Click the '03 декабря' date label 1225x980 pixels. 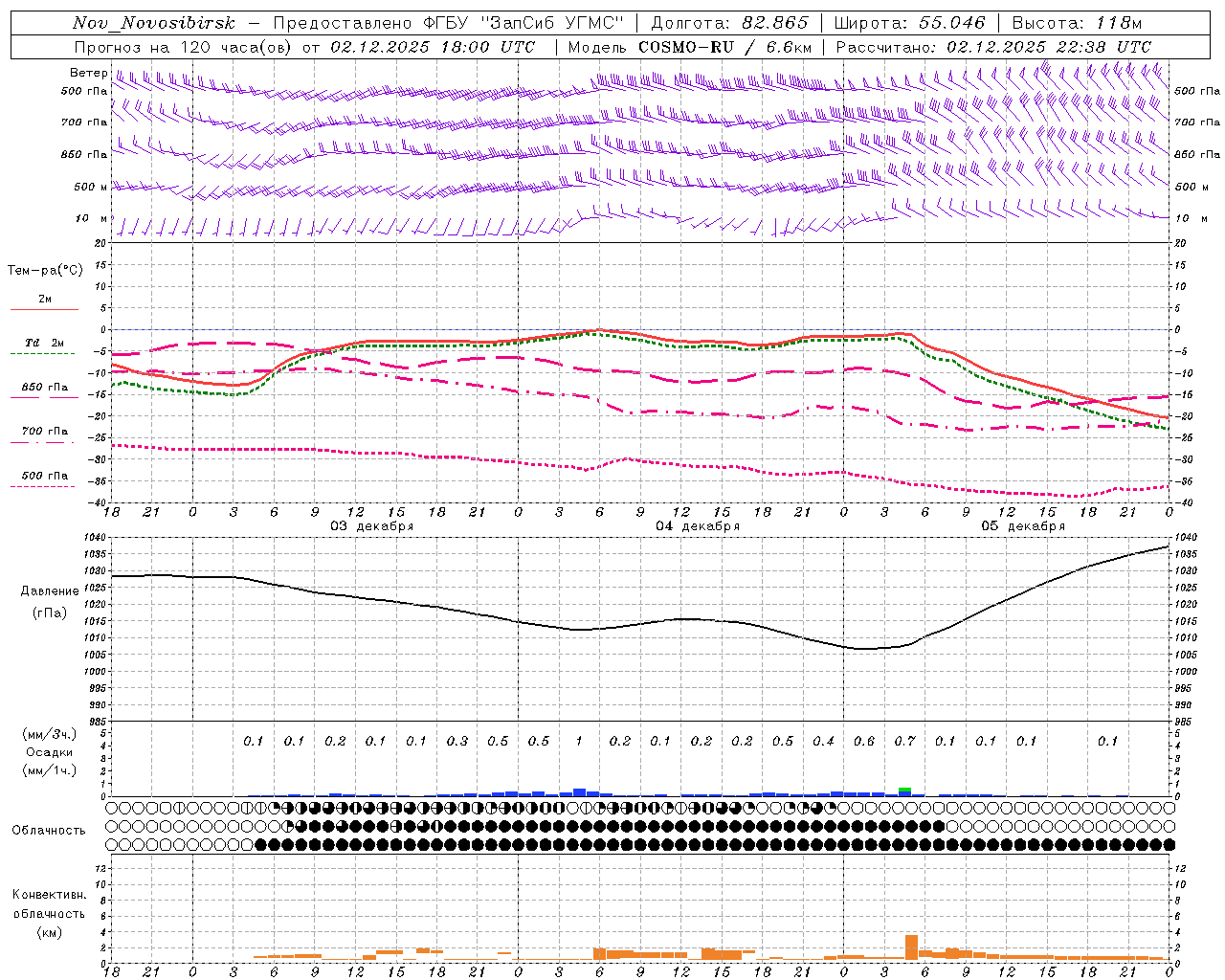tap(372, 526)
